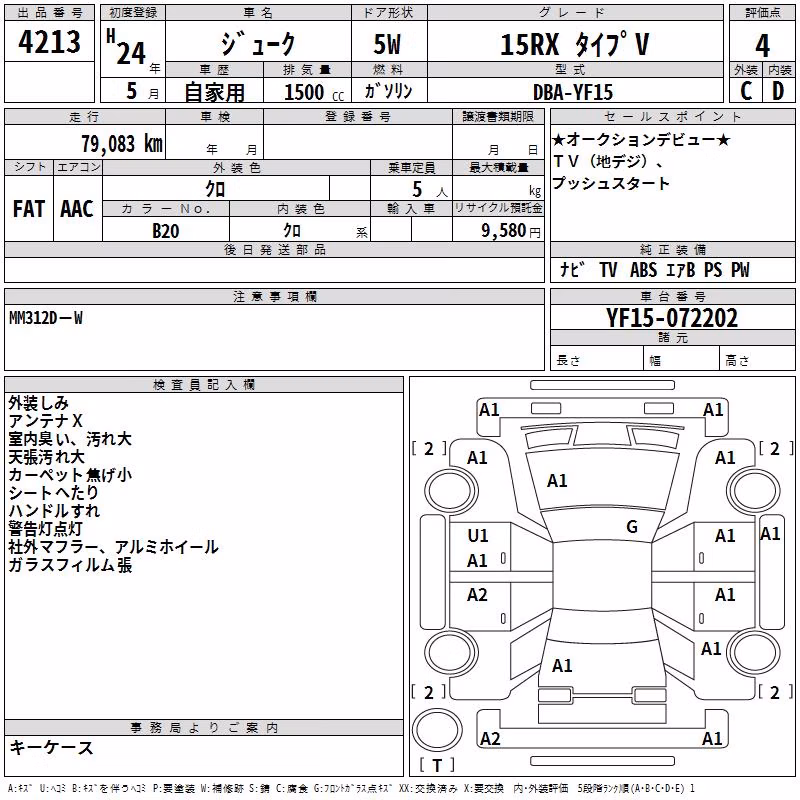Click the note 室内臭い、汚れ大
Image resolution: width=800 pixels, height=800 pixels.
click(x=70, y=439)
